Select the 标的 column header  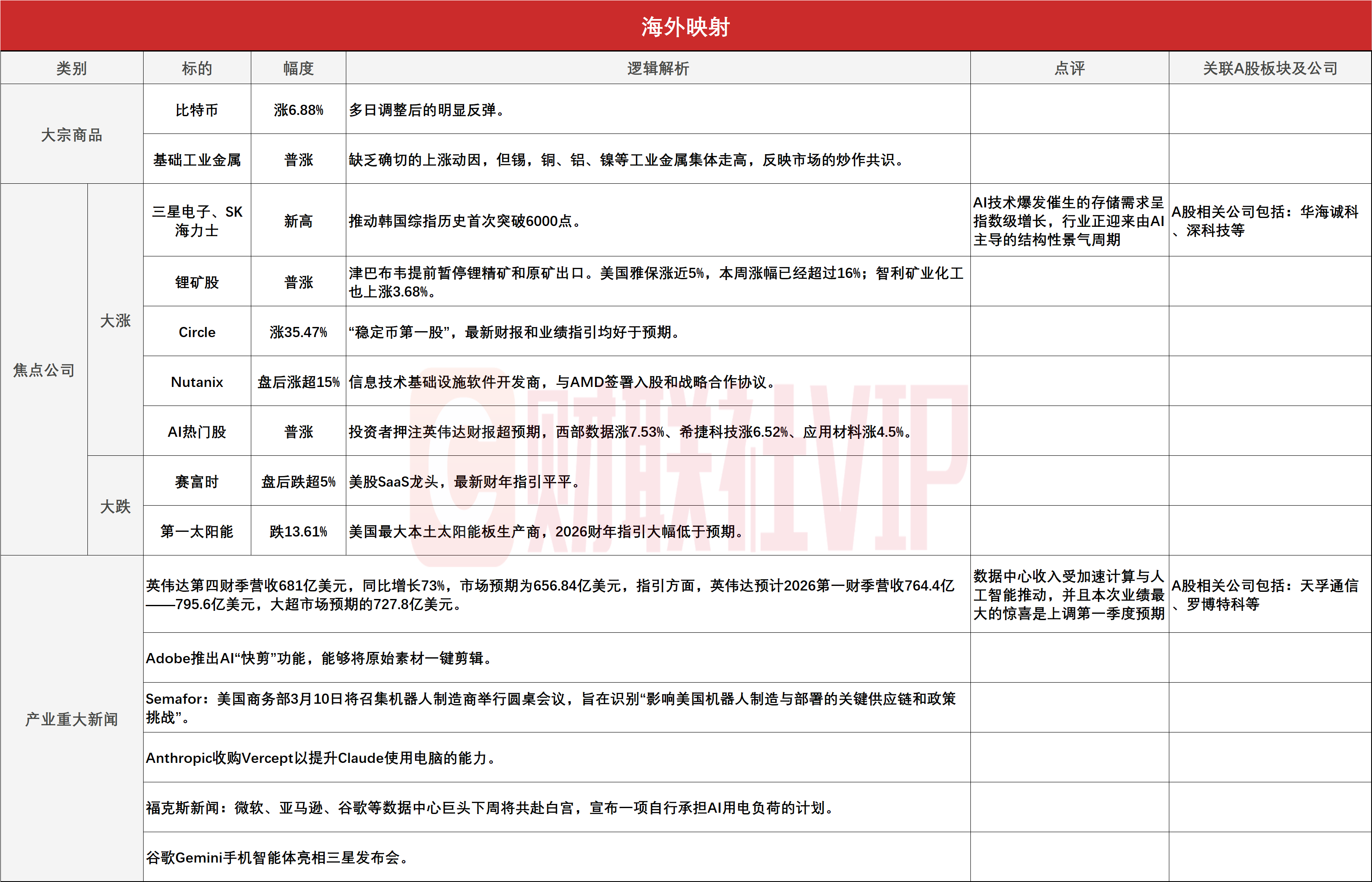[x=197, y=68]
